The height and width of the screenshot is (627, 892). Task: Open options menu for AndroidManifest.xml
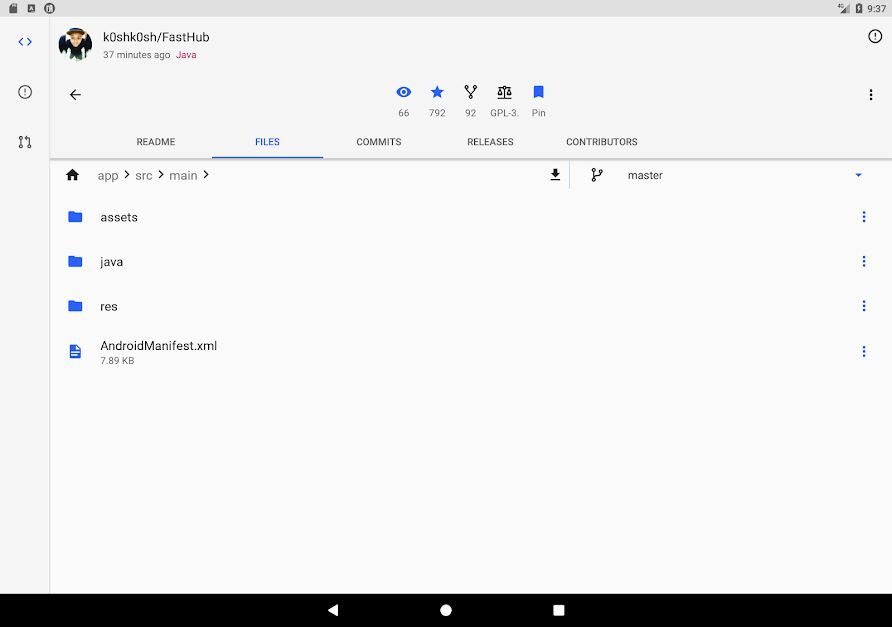864,352
